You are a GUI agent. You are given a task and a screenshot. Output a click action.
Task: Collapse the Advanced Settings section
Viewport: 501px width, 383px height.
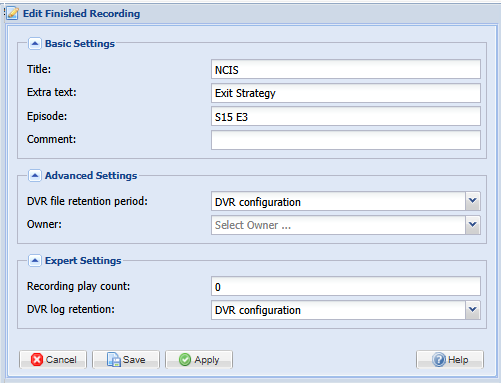(x=35, y=175)
